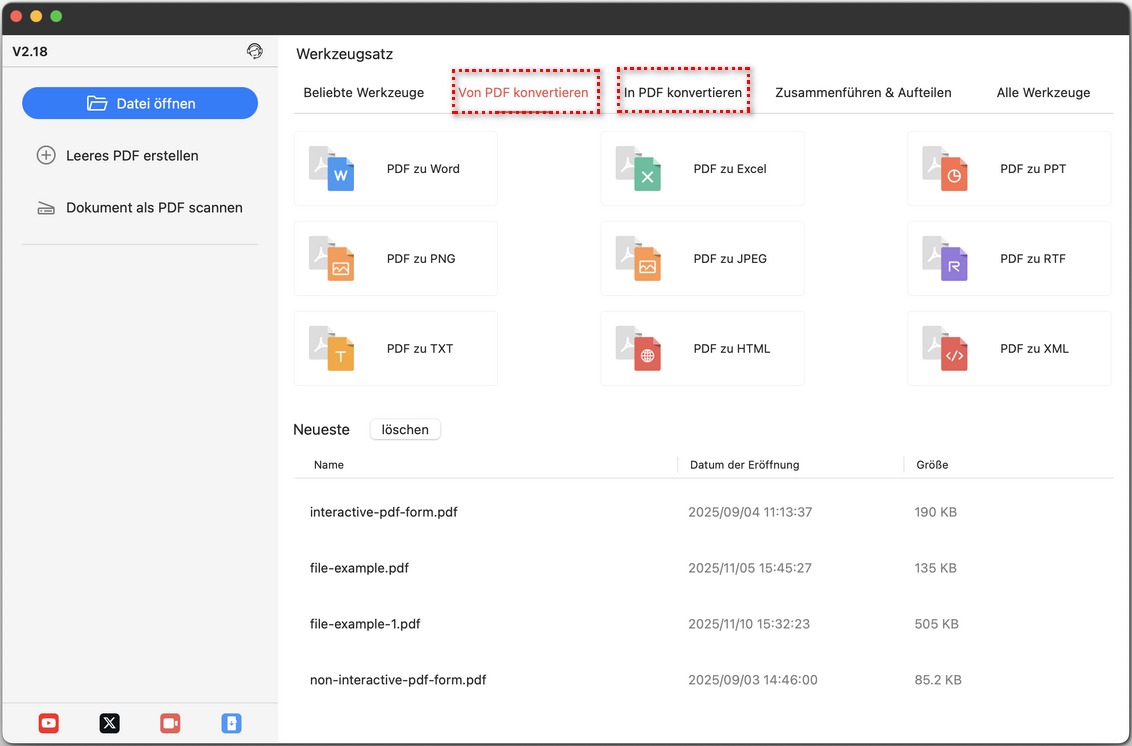Open file-example-1.pdf from recent list
1132x746 pixels.
click(x=365, y=624)
